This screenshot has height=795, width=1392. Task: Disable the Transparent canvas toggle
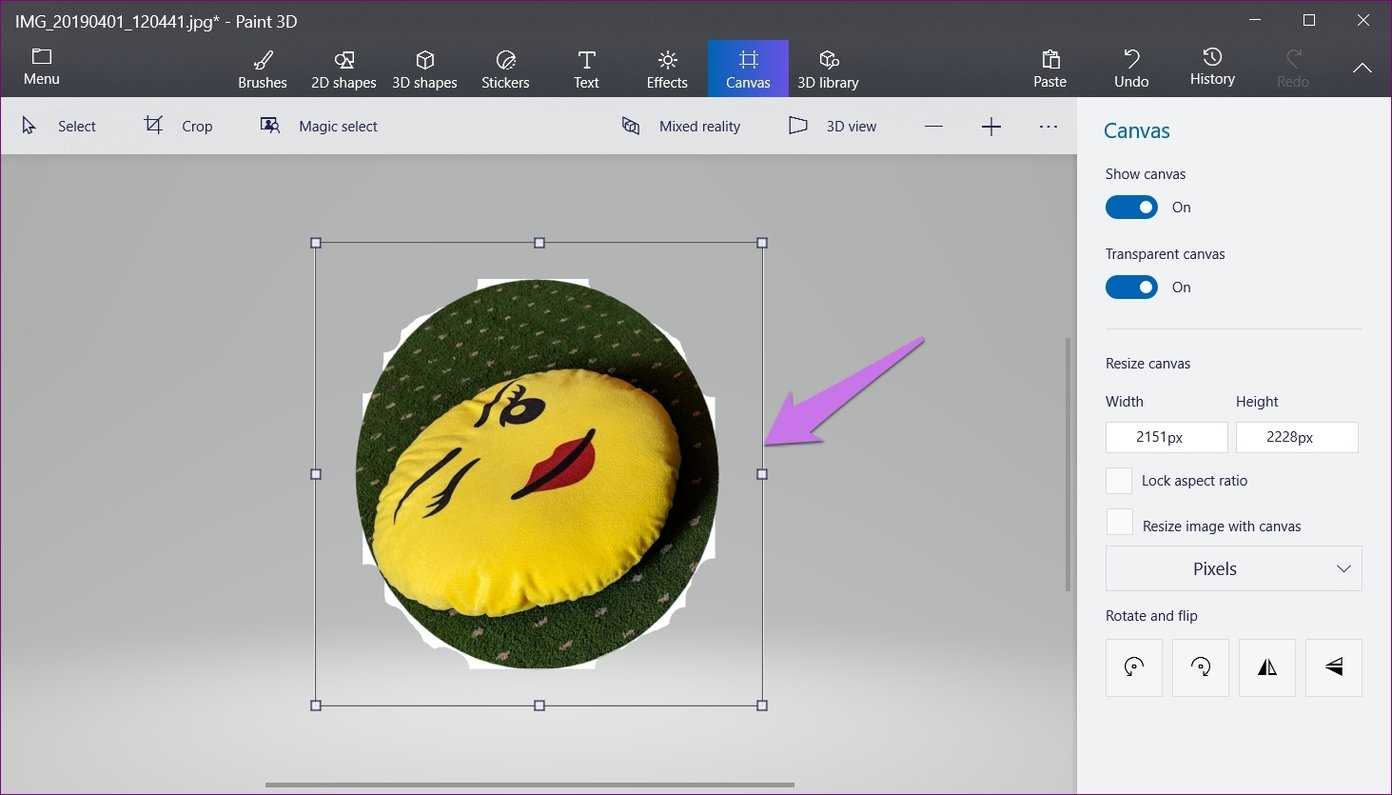pos(1131,287)
